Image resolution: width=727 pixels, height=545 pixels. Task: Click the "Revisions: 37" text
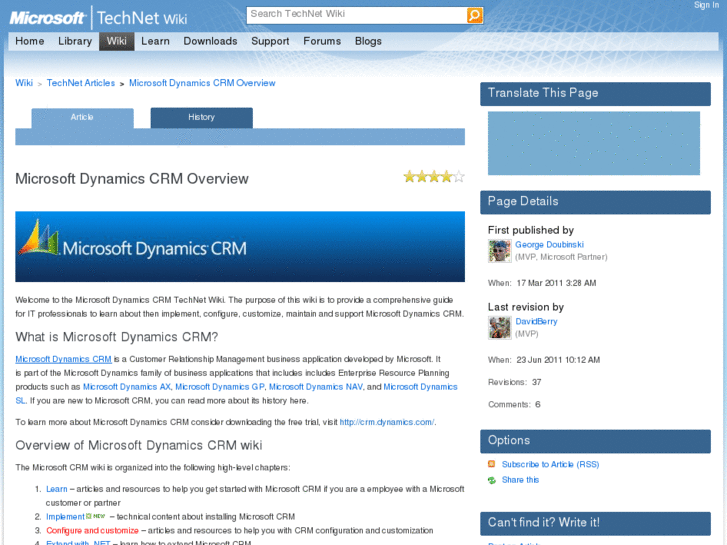click(x=515, y=382)
